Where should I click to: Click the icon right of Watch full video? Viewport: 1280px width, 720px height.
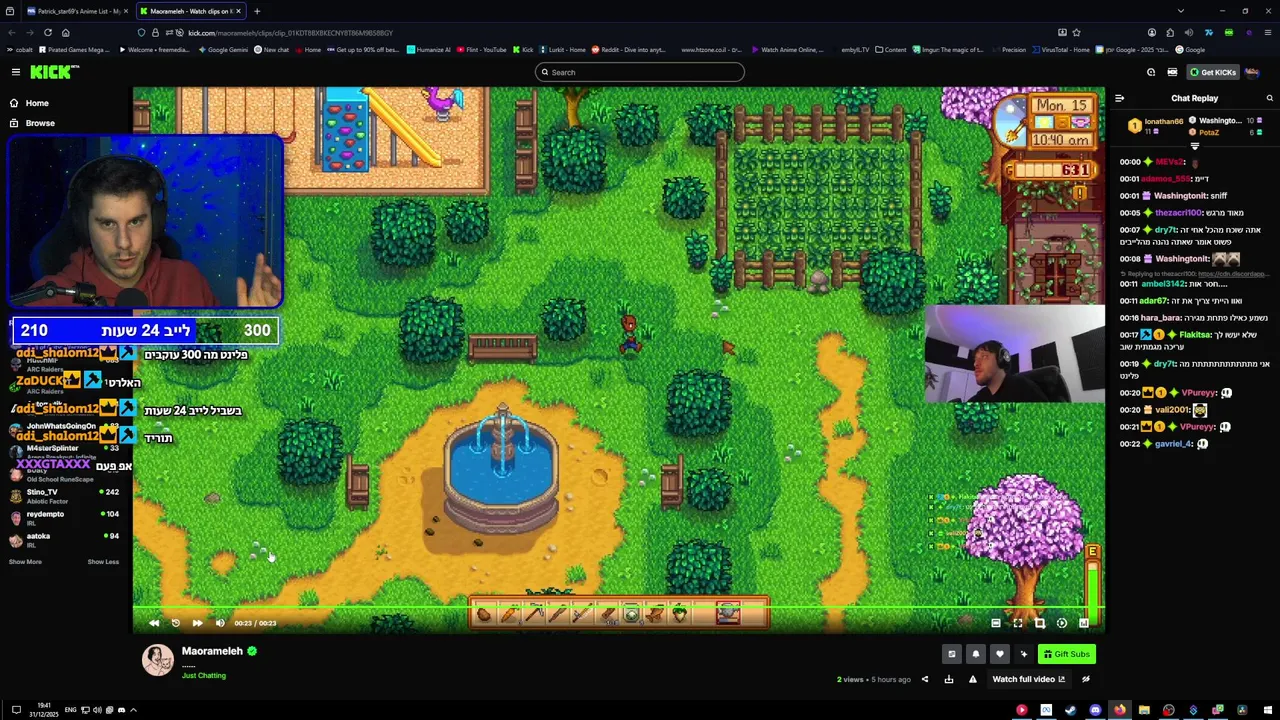click(1086, 679)
